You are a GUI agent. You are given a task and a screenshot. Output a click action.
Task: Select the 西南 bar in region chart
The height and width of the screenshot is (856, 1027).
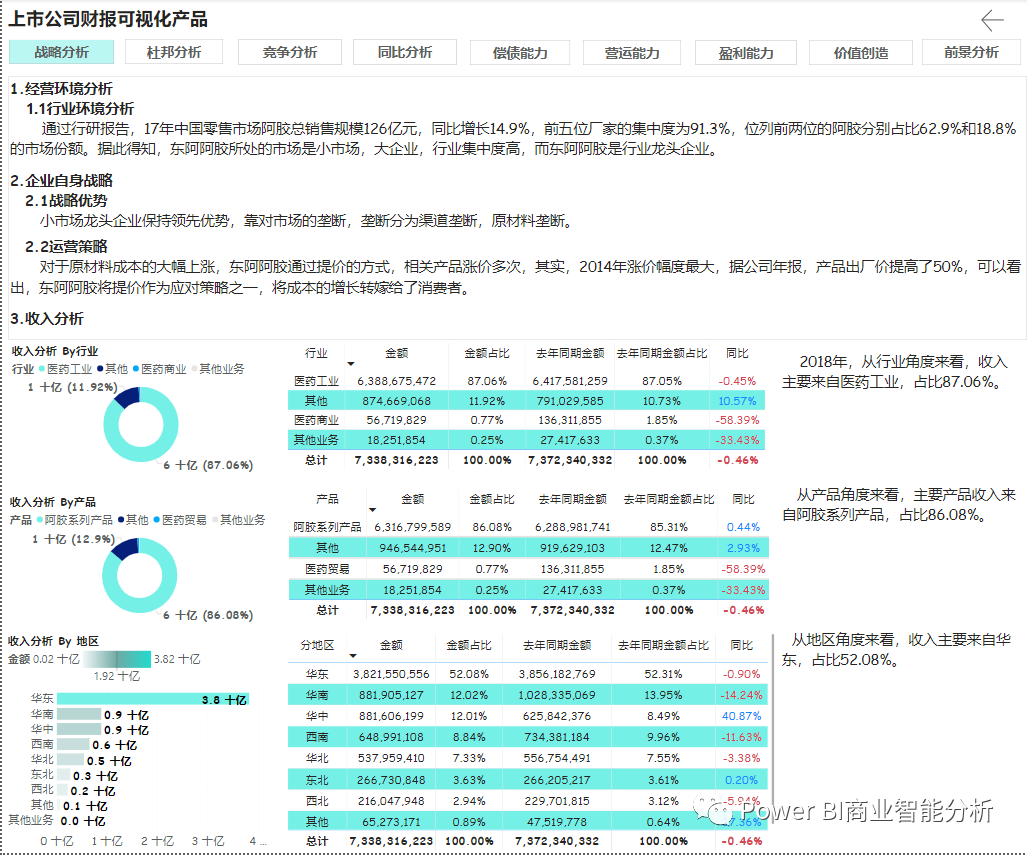pyautogui.click(x=73, y=744)
